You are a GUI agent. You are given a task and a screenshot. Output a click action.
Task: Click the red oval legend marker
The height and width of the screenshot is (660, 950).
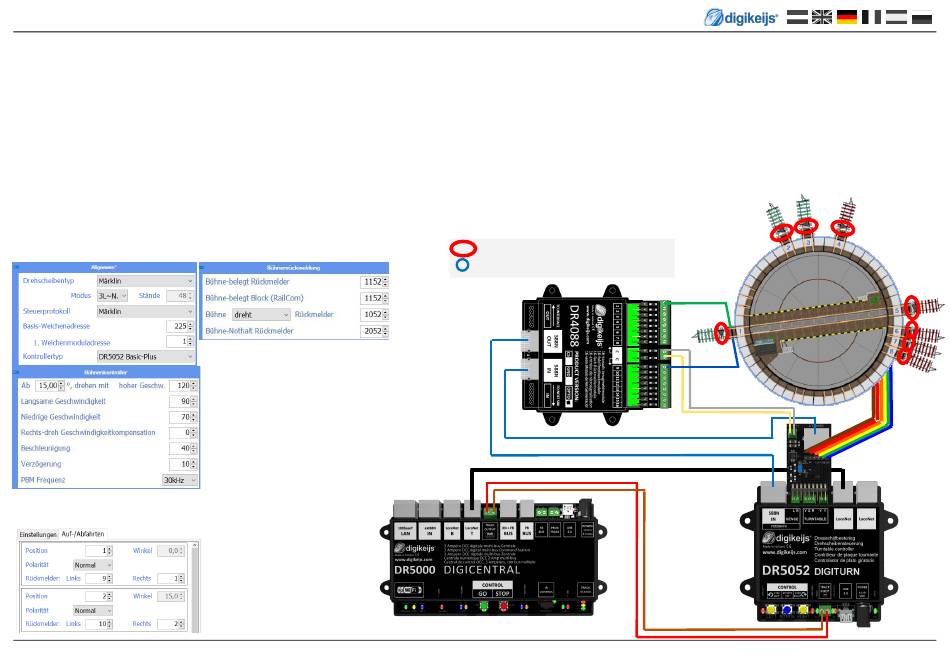pos(463,248)
